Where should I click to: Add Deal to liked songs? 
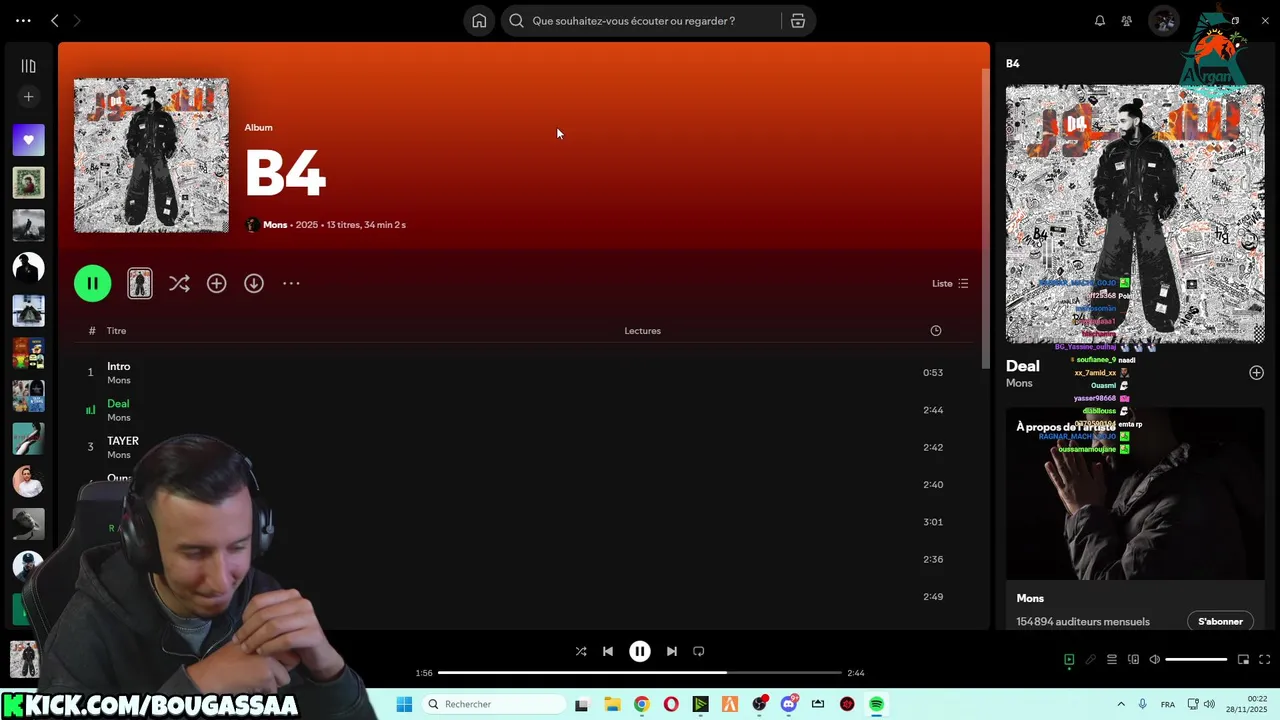1256,373
